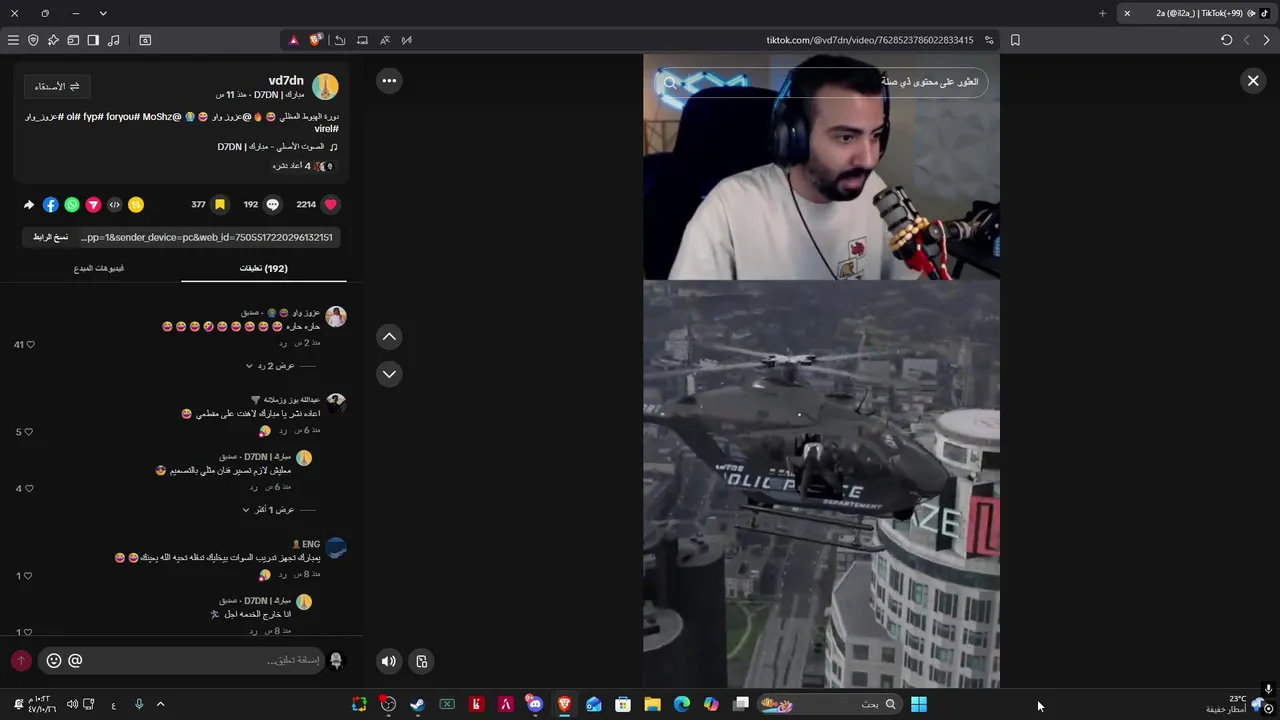1280x720 pixels.
Task: Open the vd7dn profile name
Action: [x=286, y=81]
